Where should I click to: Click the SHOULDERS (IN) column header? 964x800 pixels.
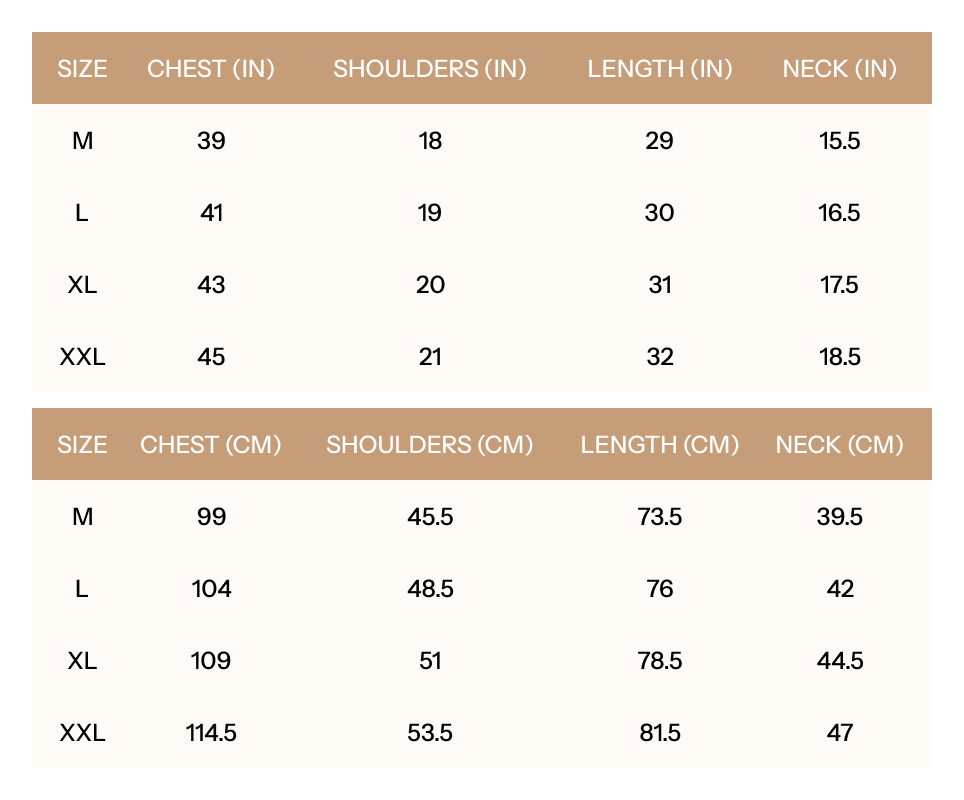[x=430, y=69]
